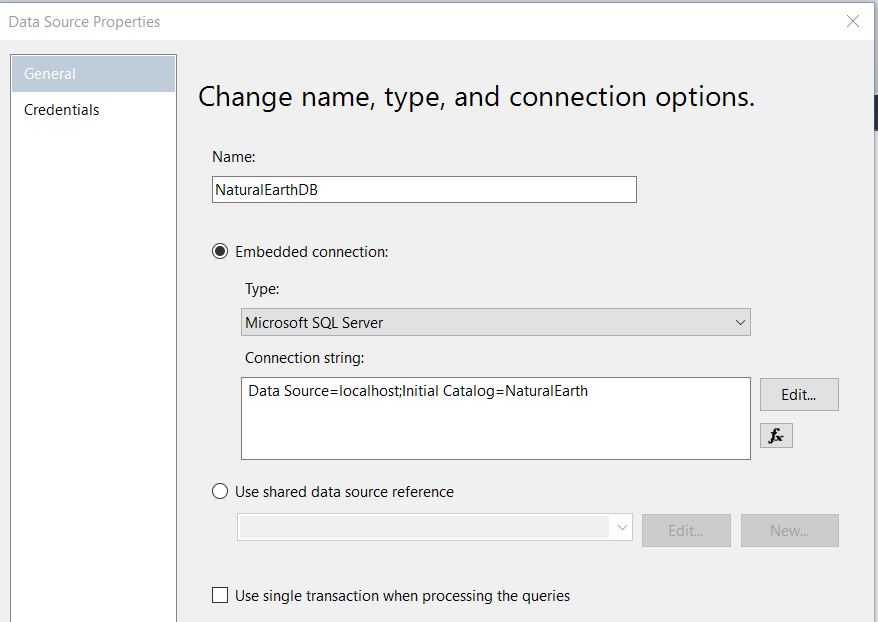The image size is (878, 622).
Task: Click the New... shared data source button
Action: coord(789,530)
